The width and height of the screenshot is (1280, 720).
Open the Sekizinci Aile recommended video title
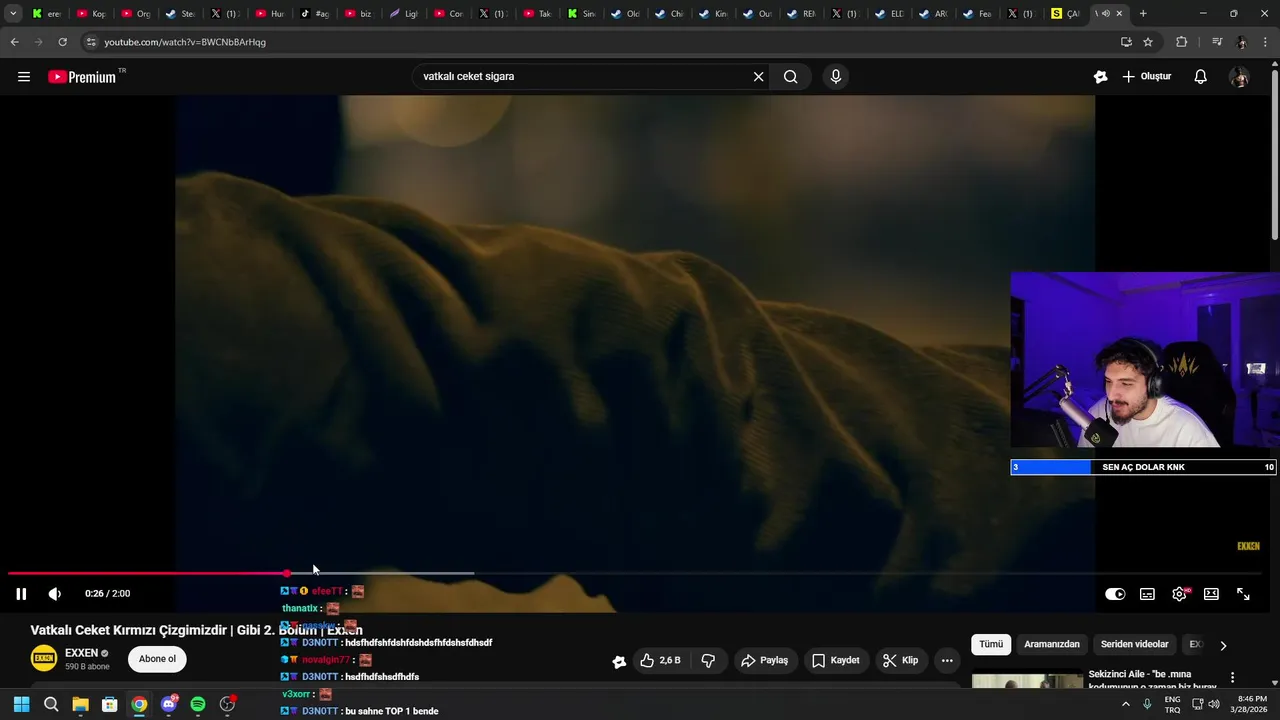[x=1152, y=680]
